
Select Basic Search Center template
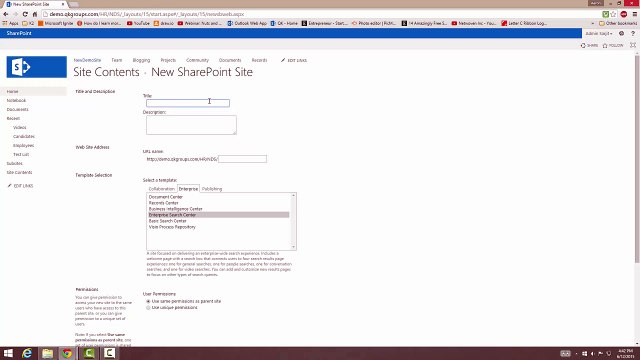[167, 221]
